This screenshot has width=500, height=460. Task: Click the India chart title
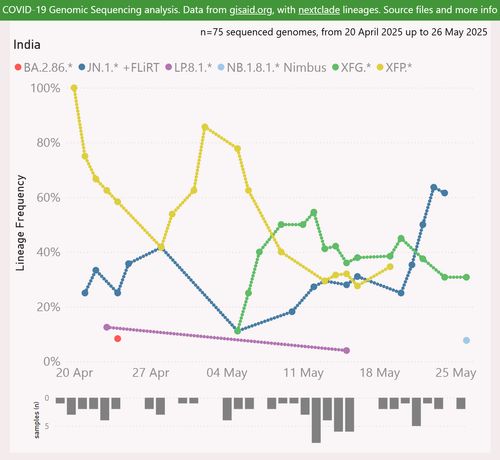pos(27,45)
